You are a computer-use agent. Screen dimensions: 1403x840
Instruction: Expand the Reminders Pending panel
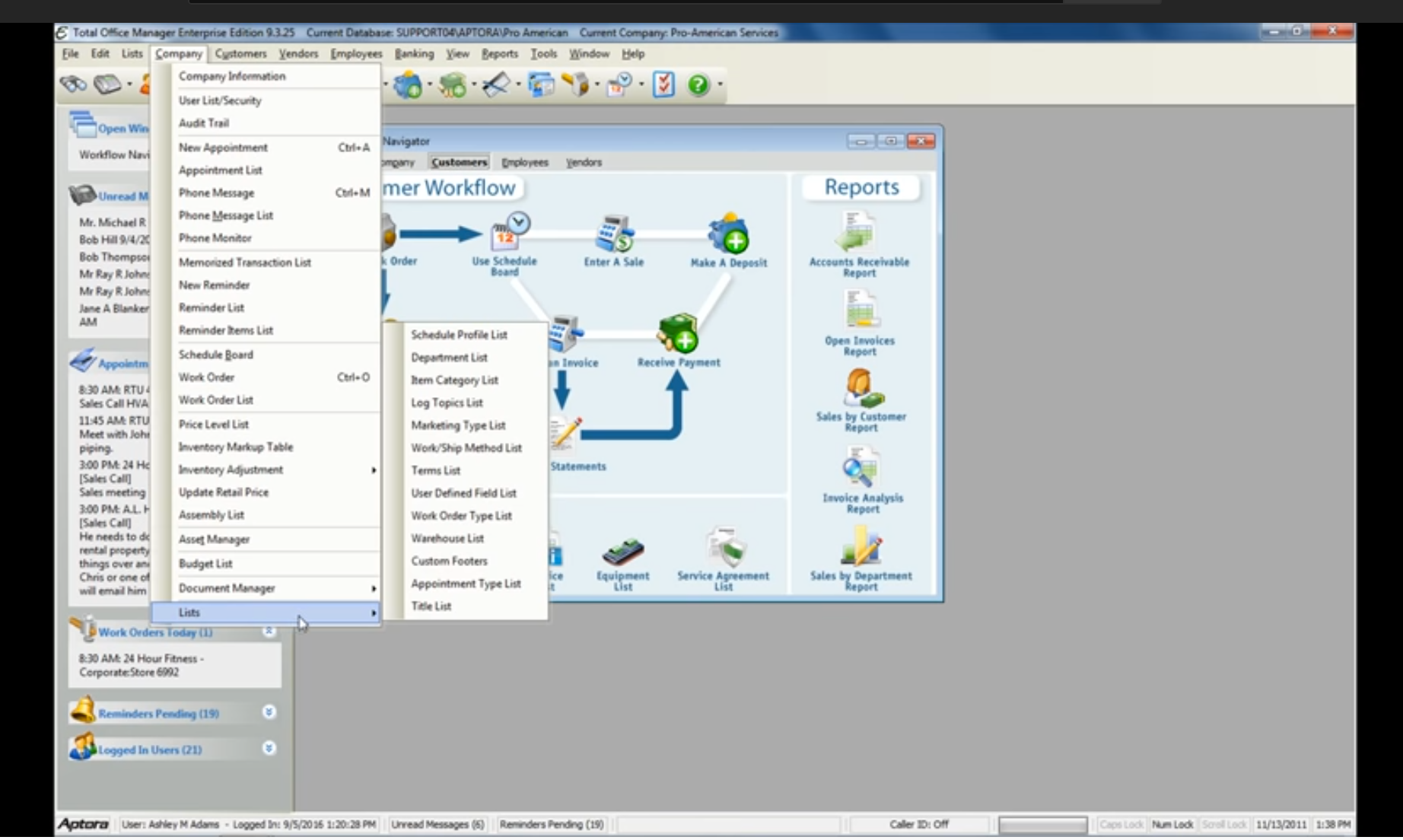[x=269, y=712]
